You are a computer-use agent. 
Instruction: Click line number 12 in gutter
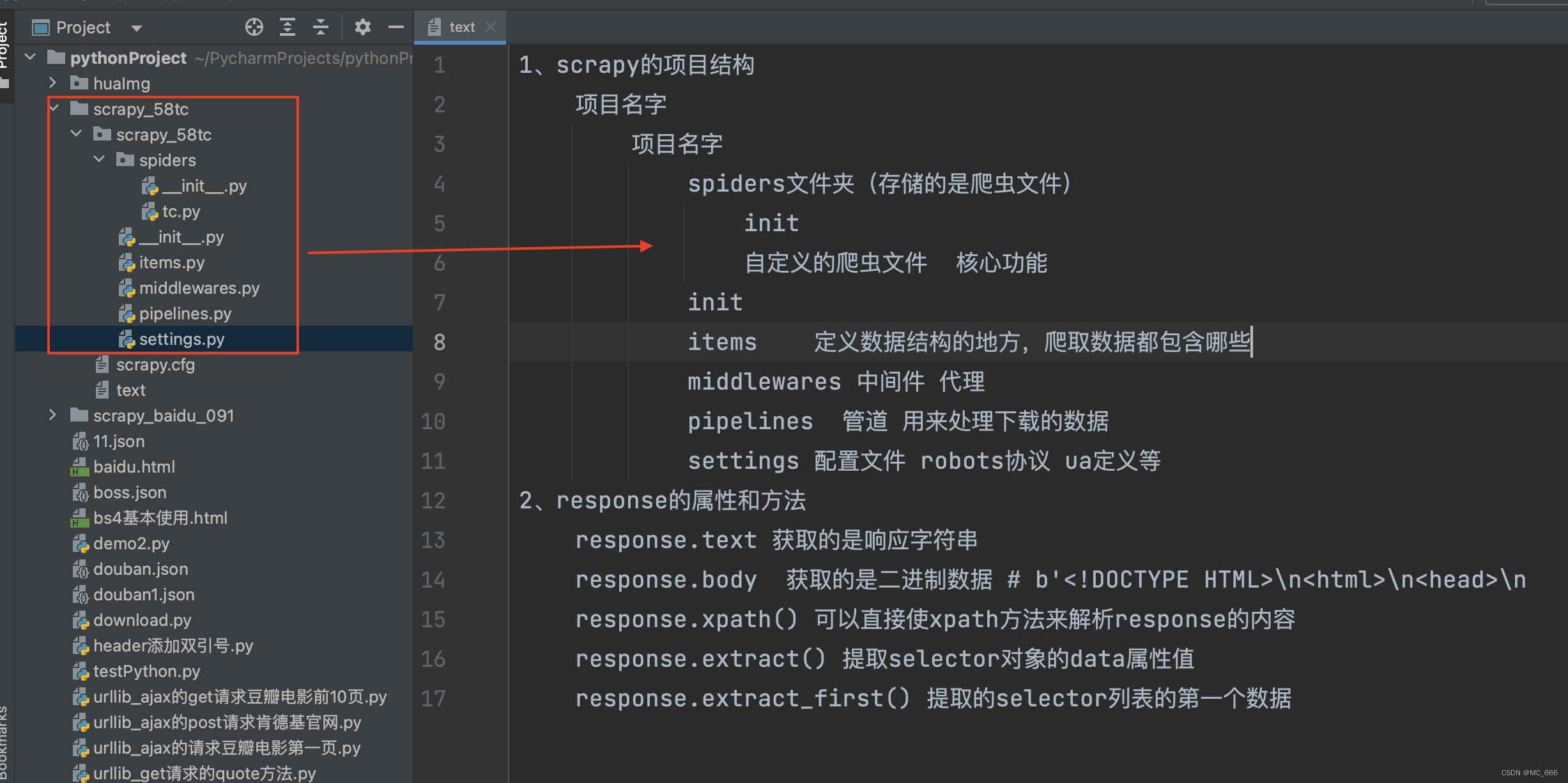pyautogui.click(x=433, y=501)
